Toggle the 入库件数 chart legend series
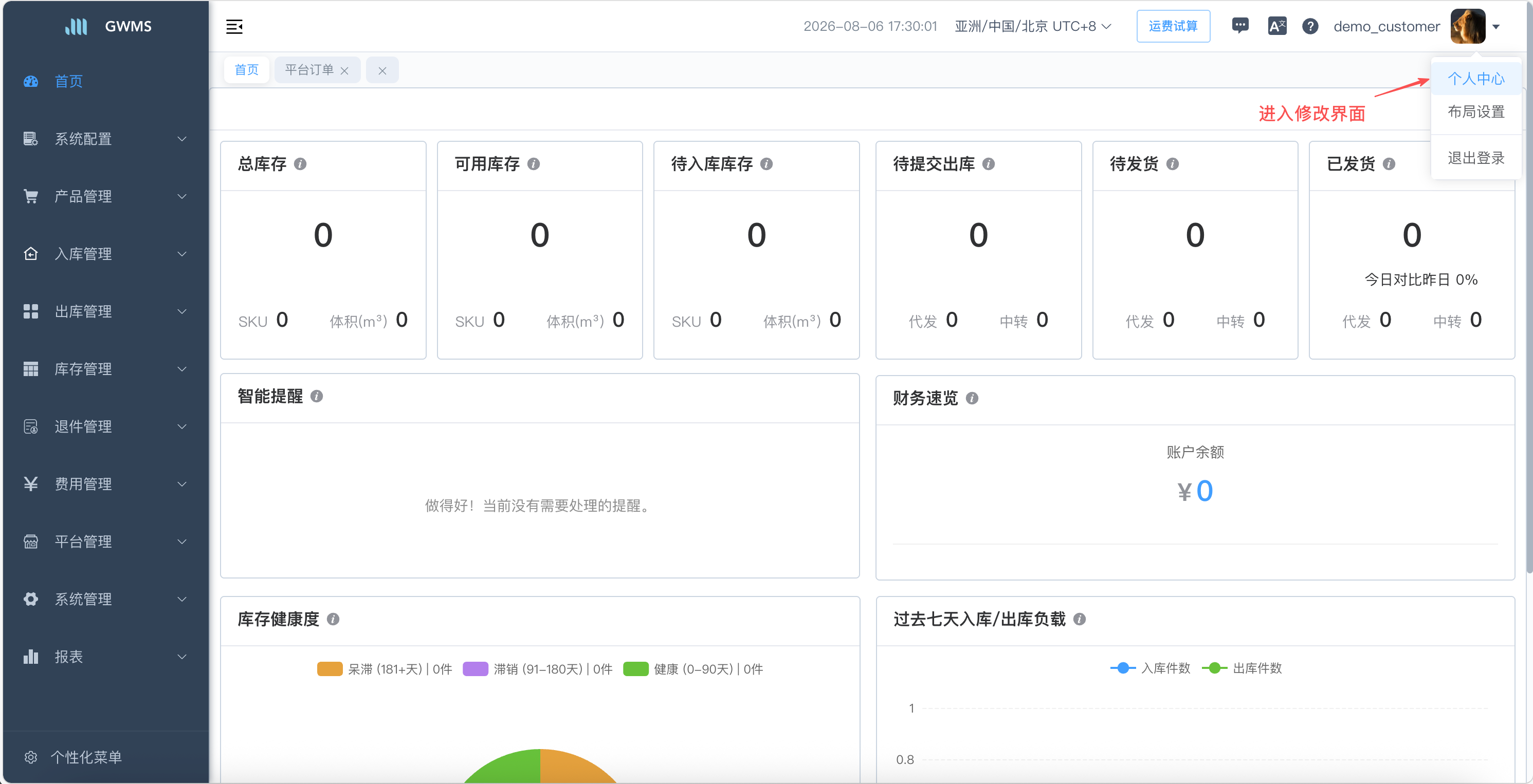Image resolution: width=1533 pixels, height=784 pixels. click(1149, 668)
